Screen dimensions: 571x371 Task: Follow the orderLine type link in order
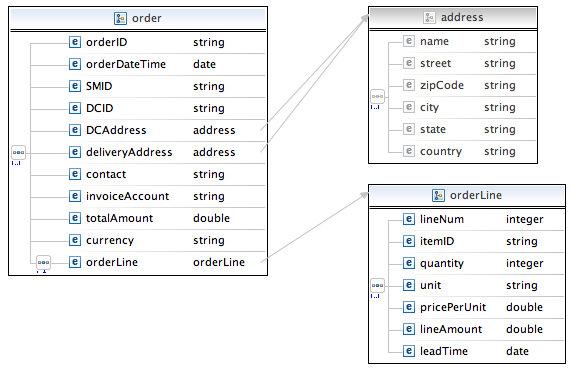219,262
